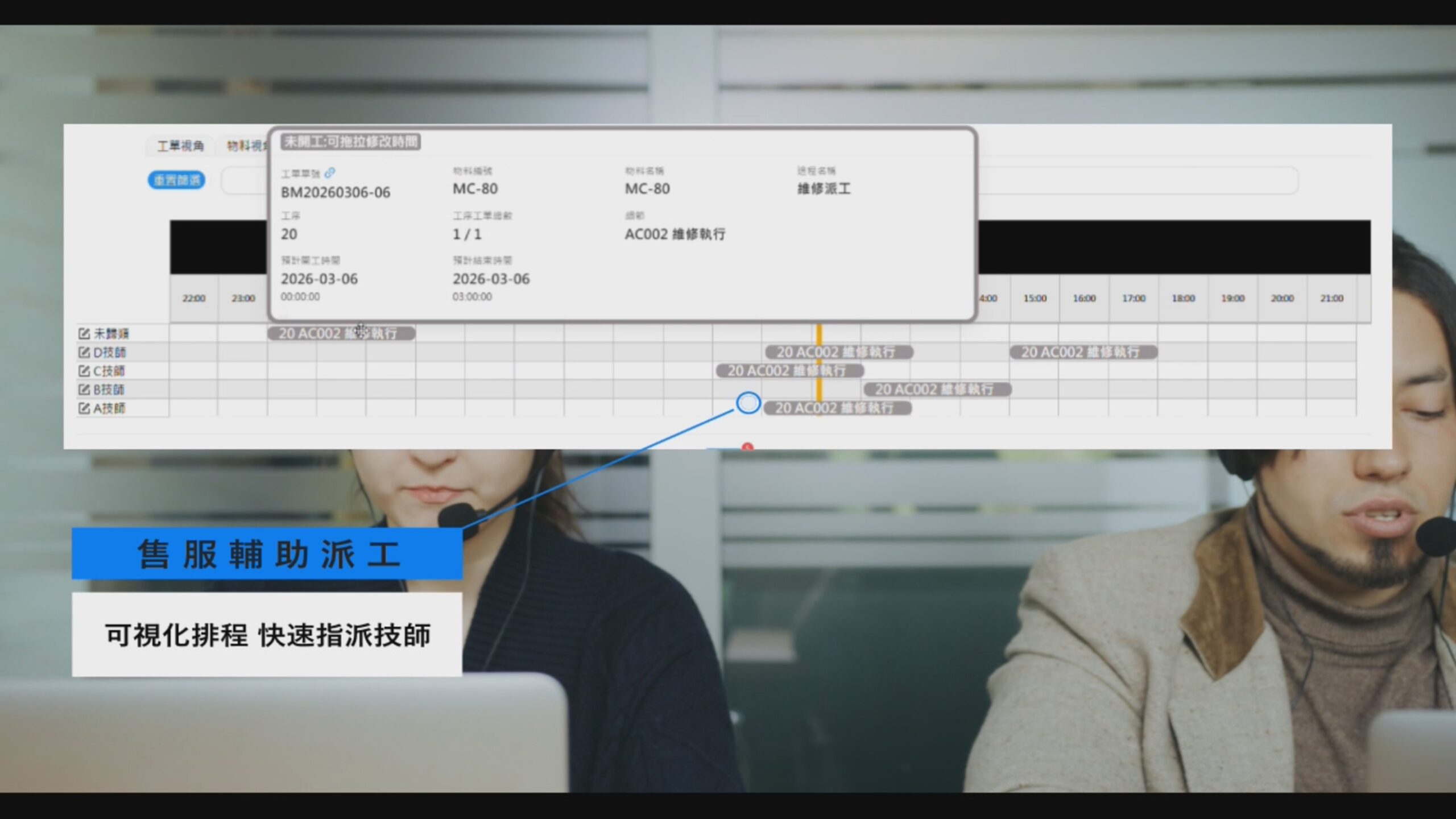Select A技師's 20 AC002 維修執行 task bar
This screenshot has height=819, width=1456.
[x=837, y=408]
